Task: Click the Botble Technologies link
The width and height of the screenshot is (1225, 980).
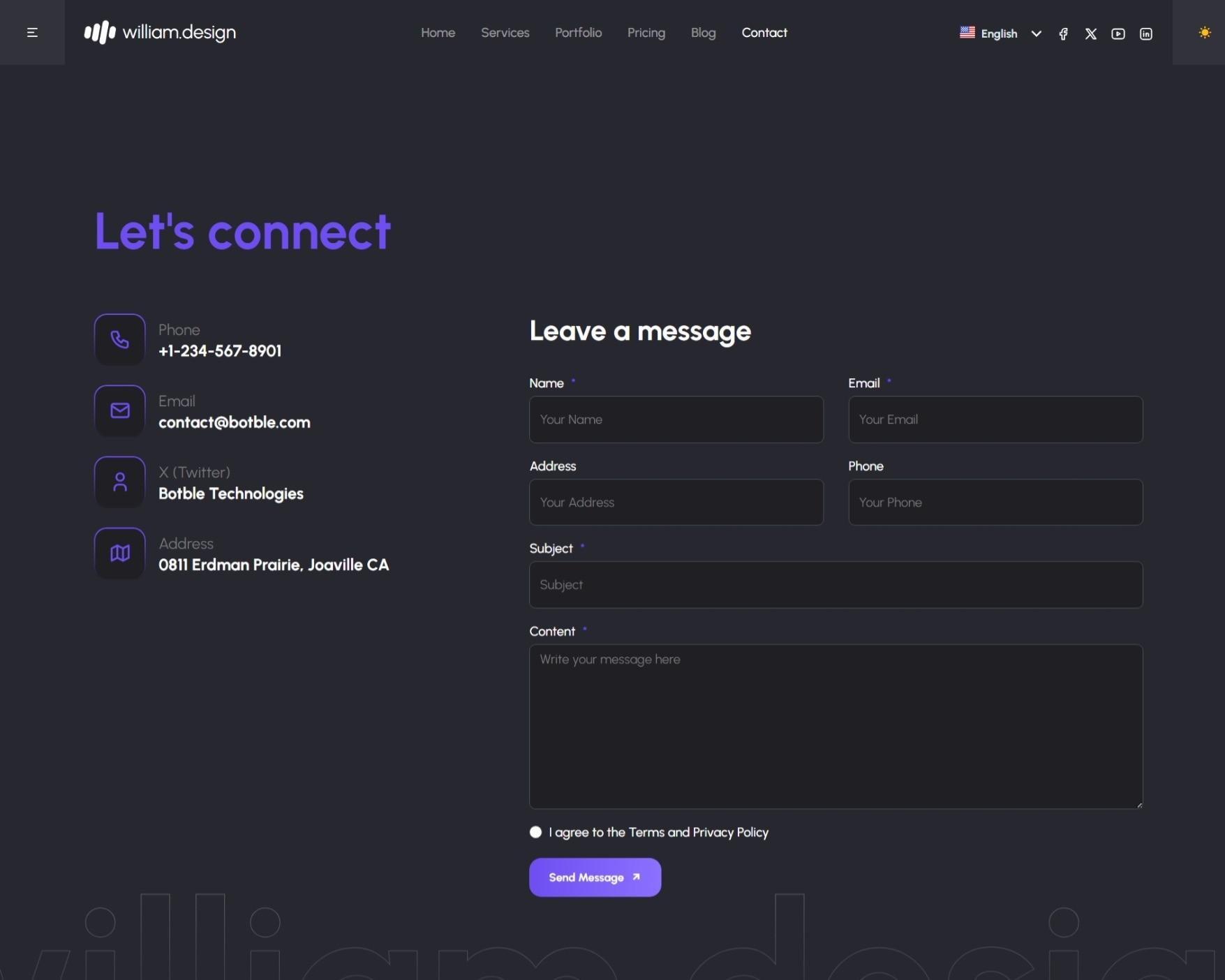Action: (x=231, y=493)
